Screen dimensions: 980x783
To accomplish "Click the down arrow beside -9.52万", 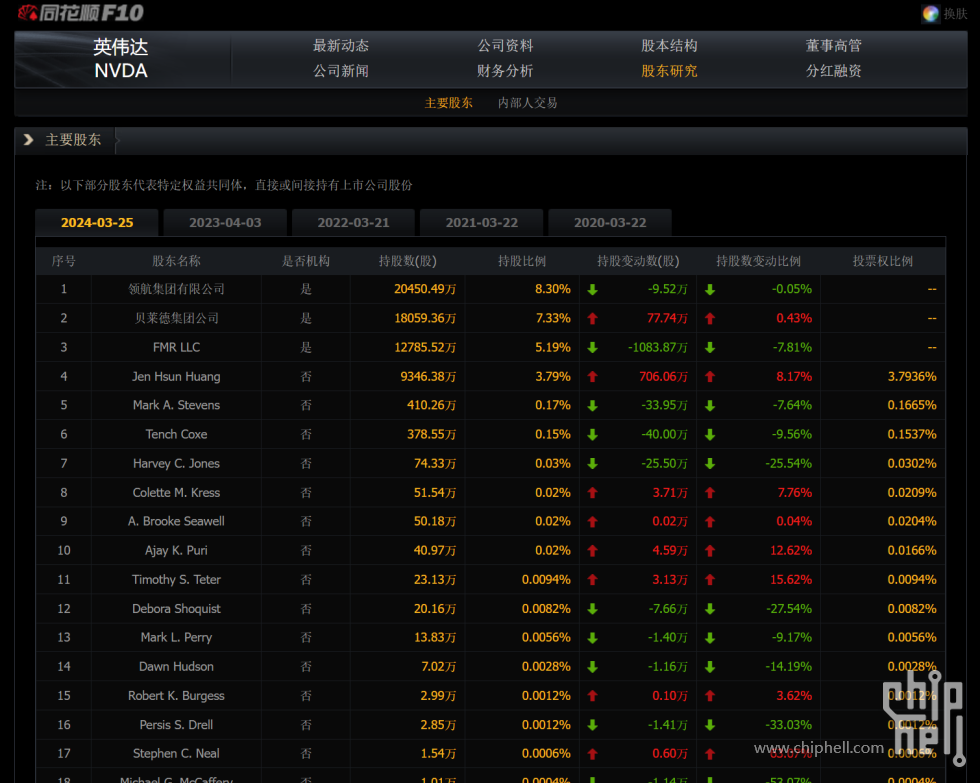I will 592,289.
